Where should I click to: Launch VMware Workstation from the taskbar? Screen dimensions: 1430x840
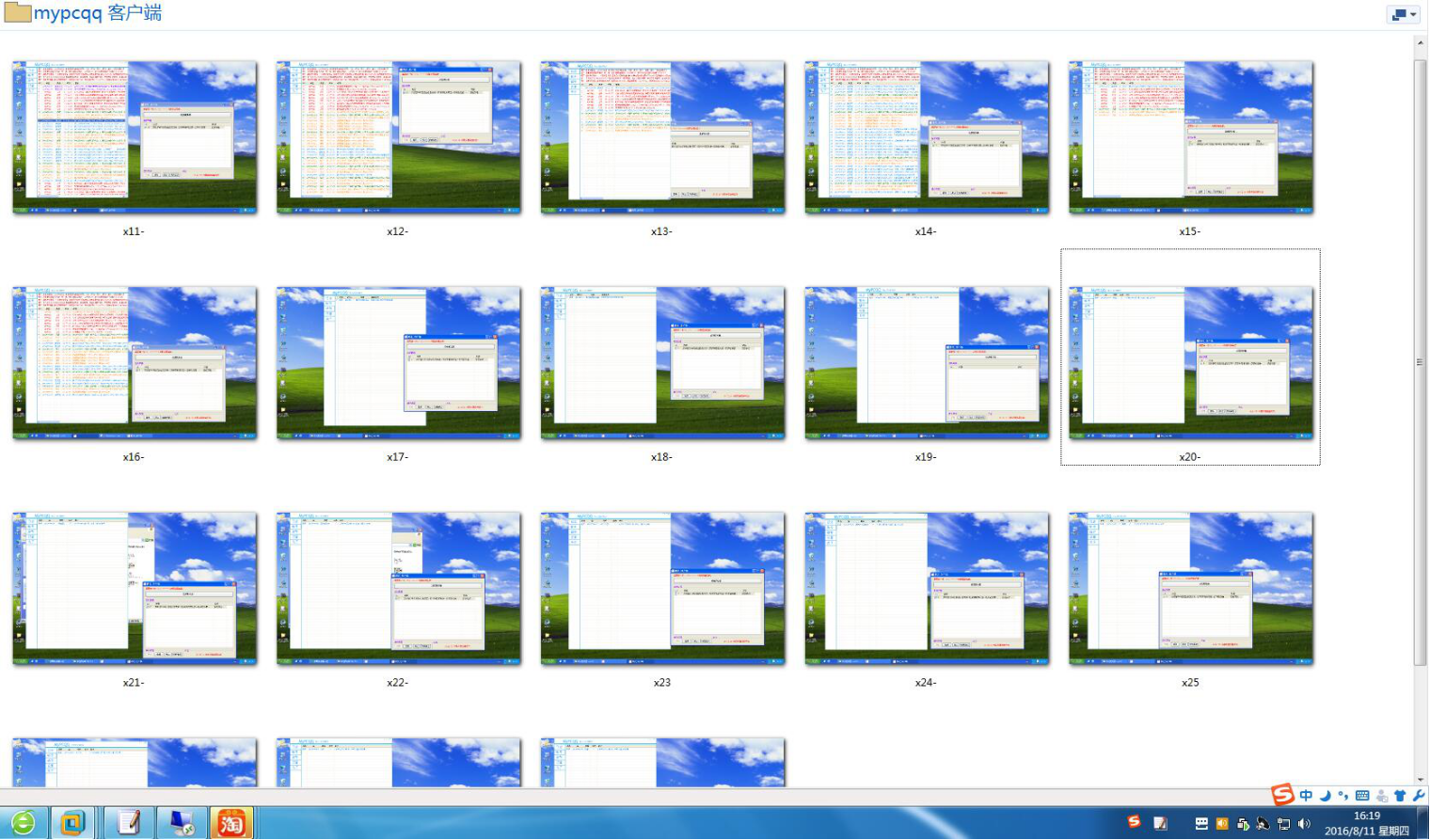[71, 822]
